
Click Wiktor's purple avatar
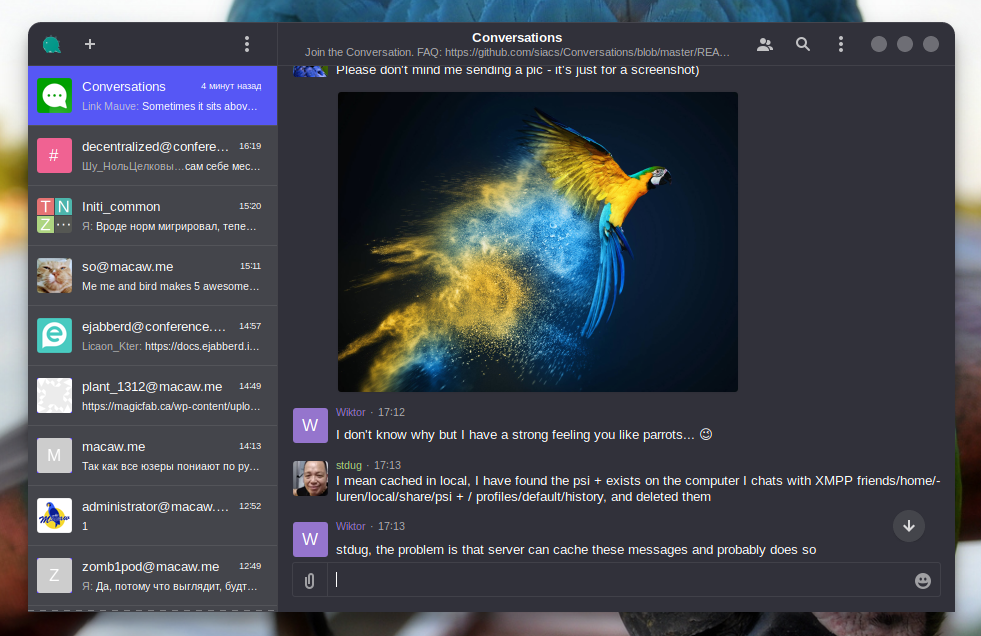coord(310,425)
